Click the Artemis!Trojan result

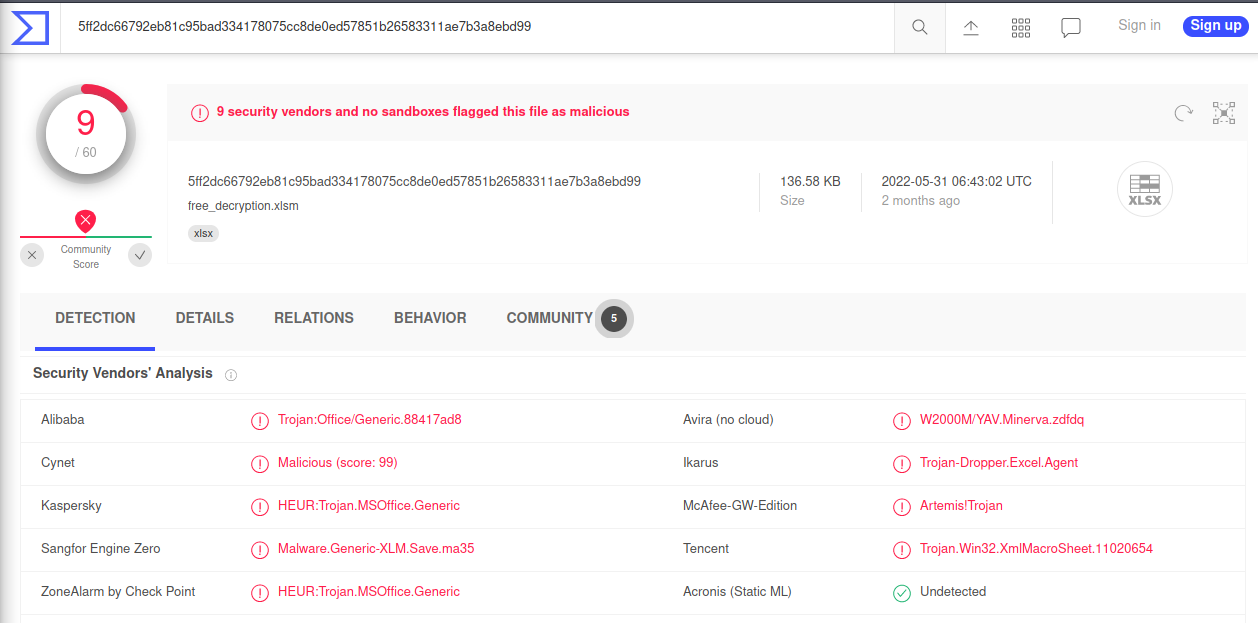961,506
